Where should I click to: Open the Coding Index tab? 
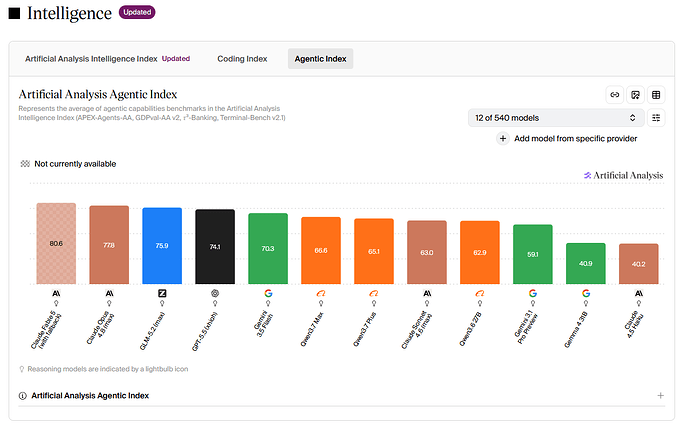coord(242,59)
